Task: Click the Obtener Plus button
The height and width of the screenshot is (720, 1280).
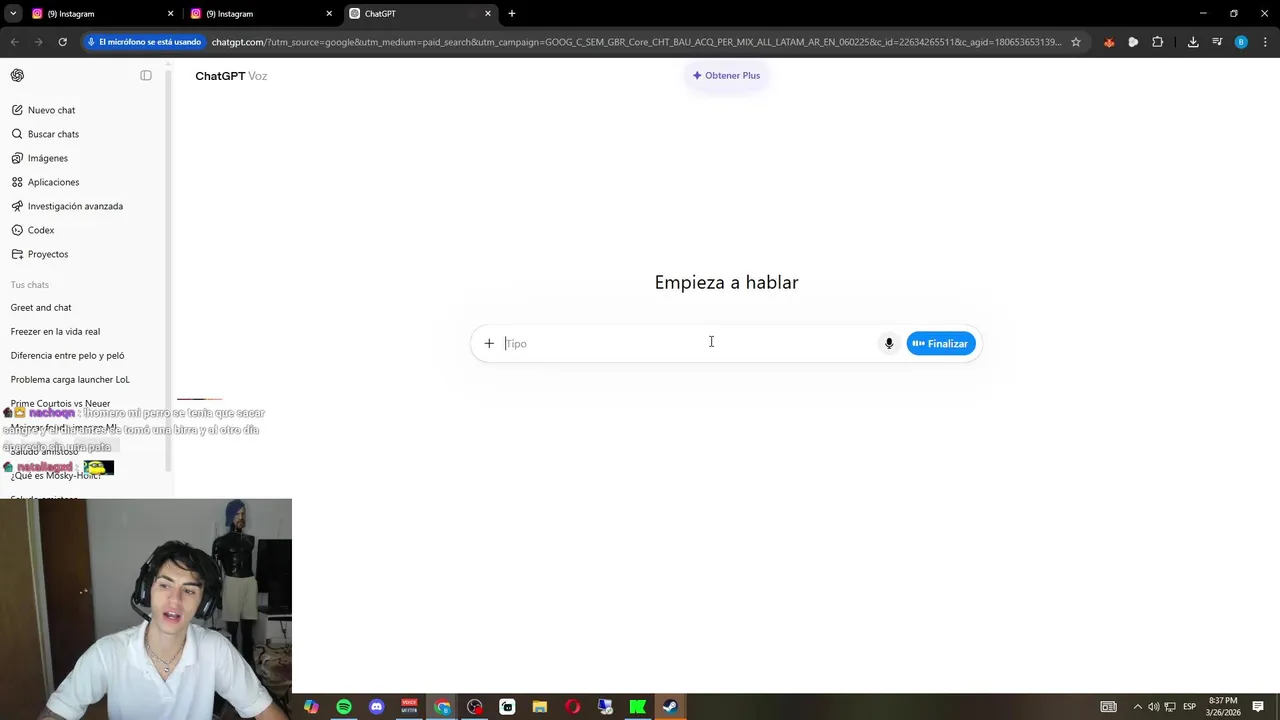Action: pos(727,76)
